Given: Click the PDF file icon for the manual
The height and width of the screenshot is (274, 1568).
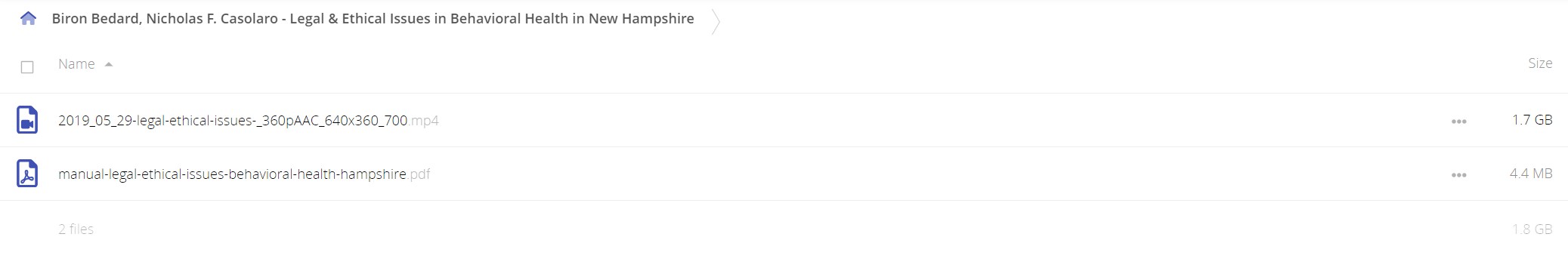Looking at the screenshot, I should (27, 174).
